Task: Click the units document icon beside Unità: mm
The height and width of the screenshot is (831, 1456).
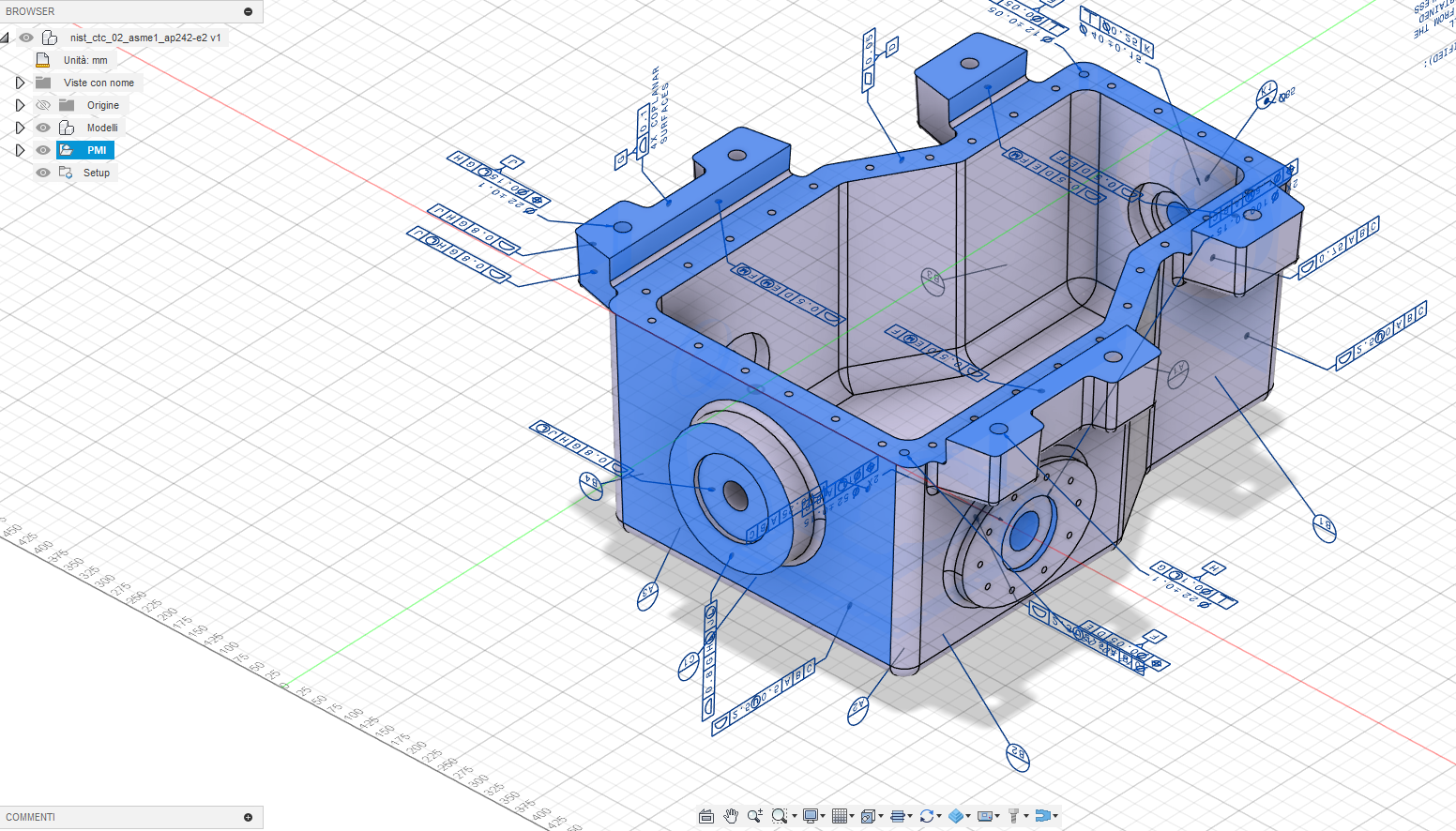Action: (x=42, y=60)
